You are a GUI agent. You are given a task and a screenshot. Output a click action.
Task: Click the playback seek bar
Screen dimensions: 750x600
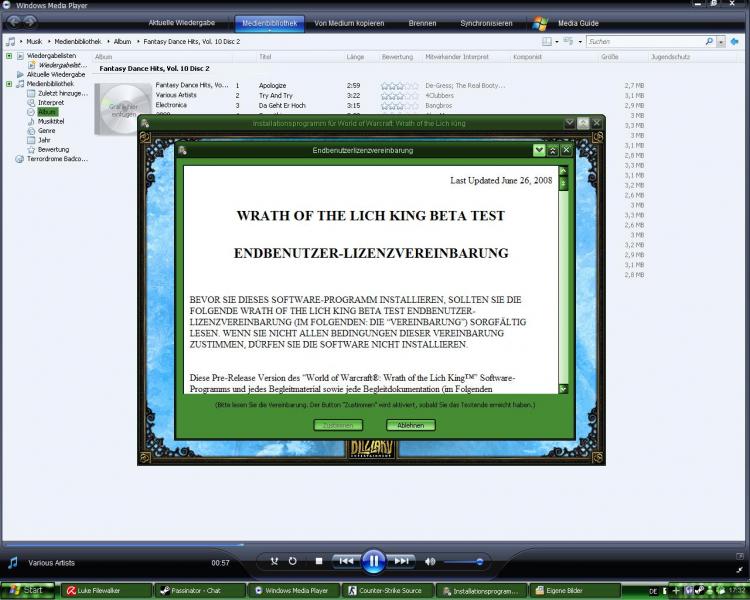tap(374, 544)
